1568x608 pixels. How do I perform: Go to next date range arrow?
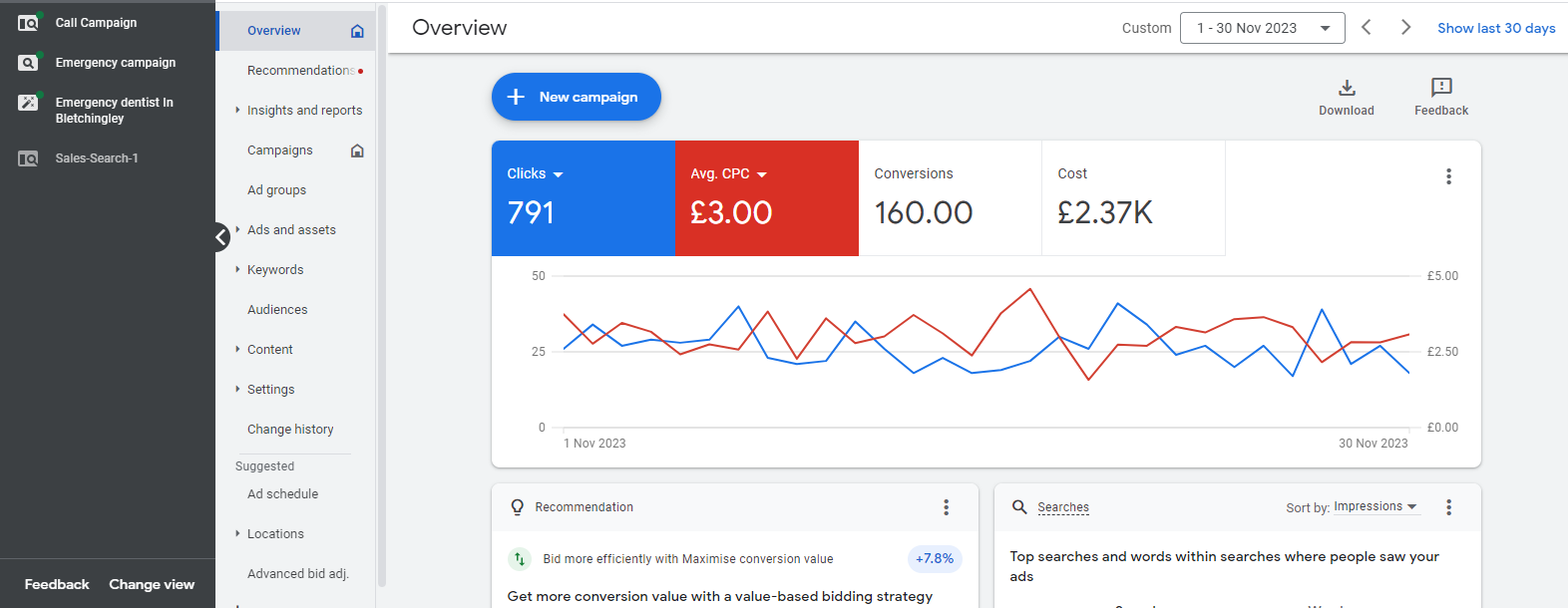point(1405,28)
